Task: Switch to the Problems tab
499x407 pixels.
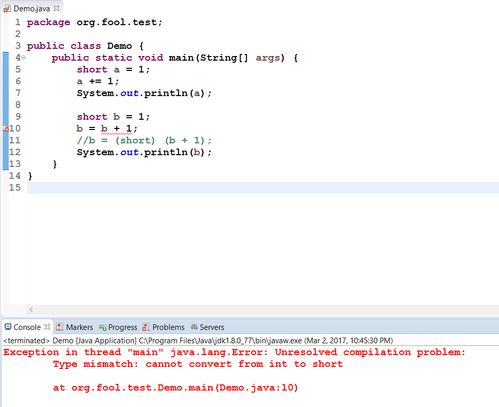Action: (168, 327)
